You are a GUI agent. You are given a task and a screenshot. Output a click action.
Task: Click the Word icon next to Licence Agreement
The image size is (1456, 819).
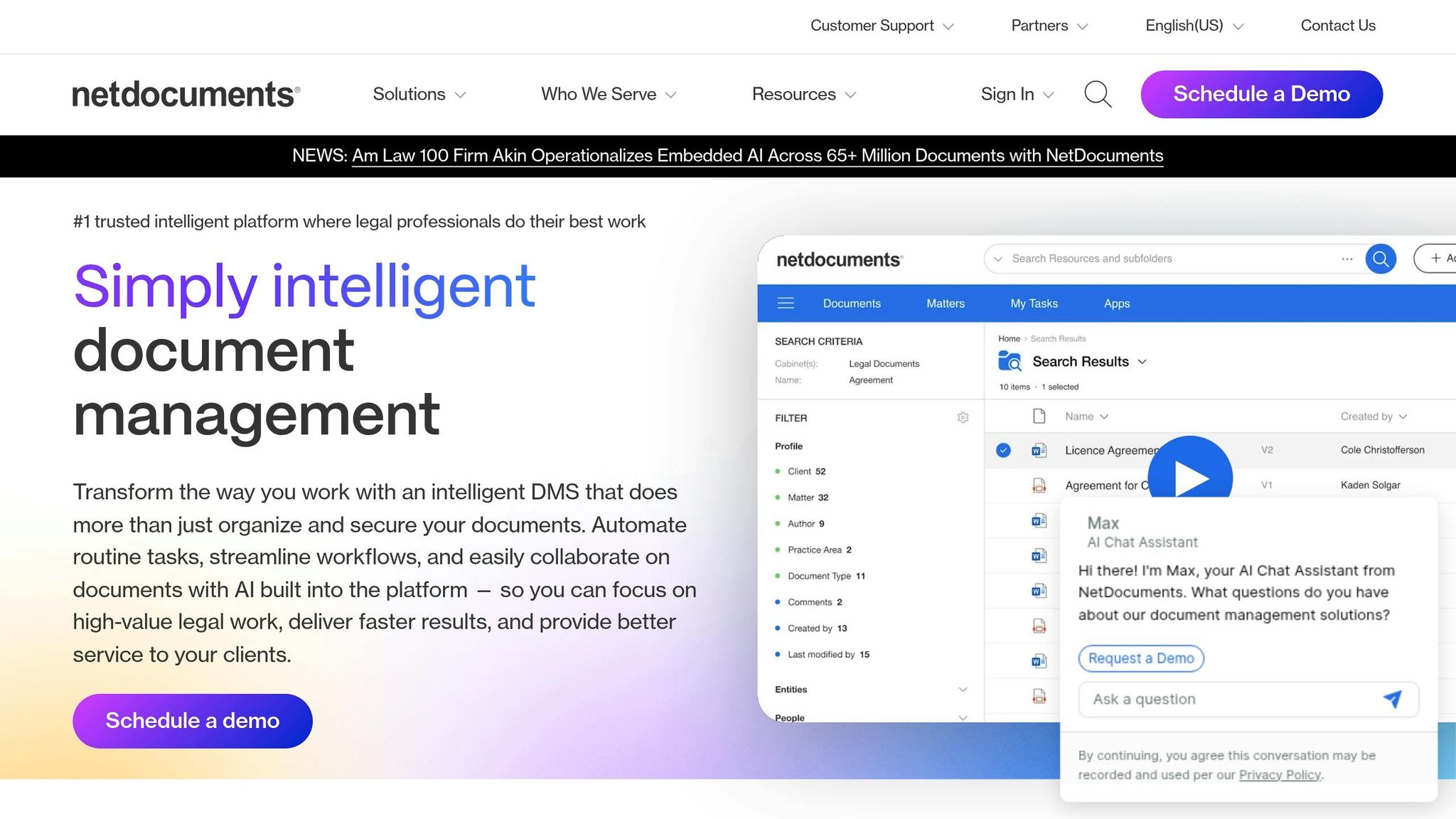pyautogui.click(x=1039, y=450)
